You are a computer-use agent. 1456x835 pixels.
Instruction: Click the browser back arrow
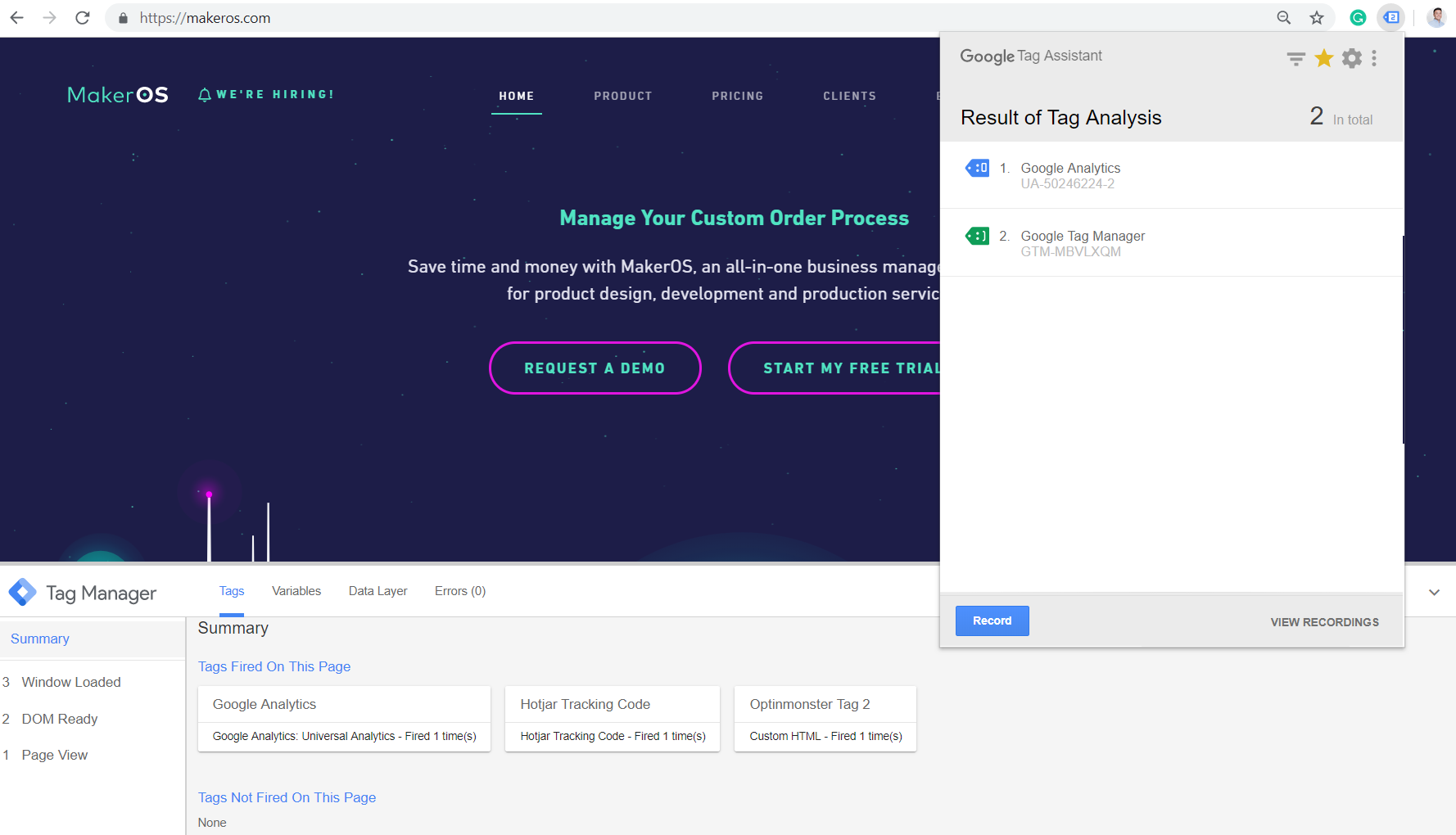pos(16,17)
